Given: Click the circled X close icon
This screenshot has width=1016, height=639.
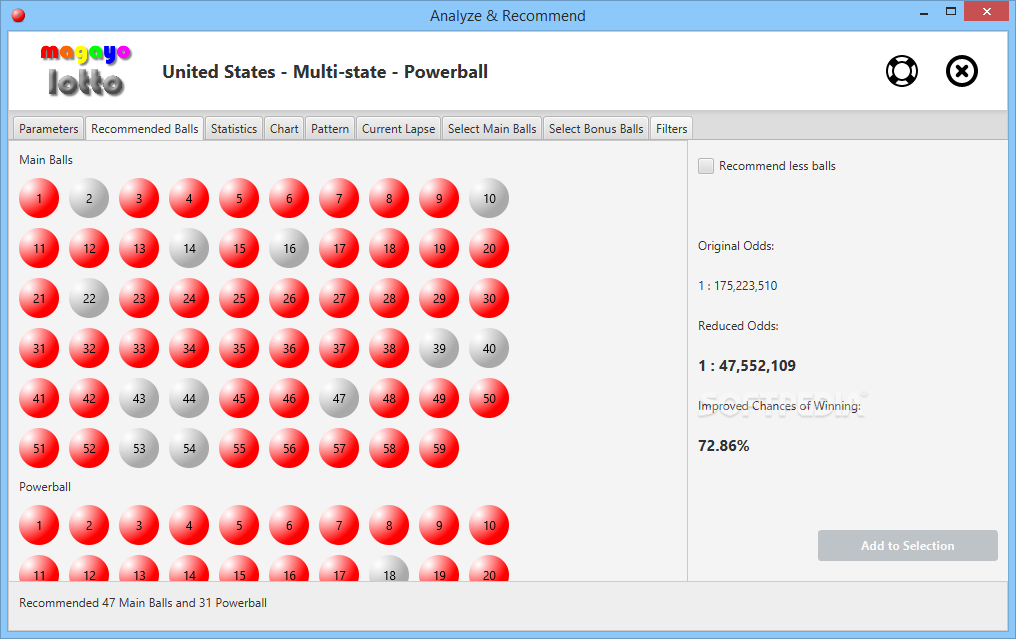Looking at the screenshot, I should pos(962,71).
